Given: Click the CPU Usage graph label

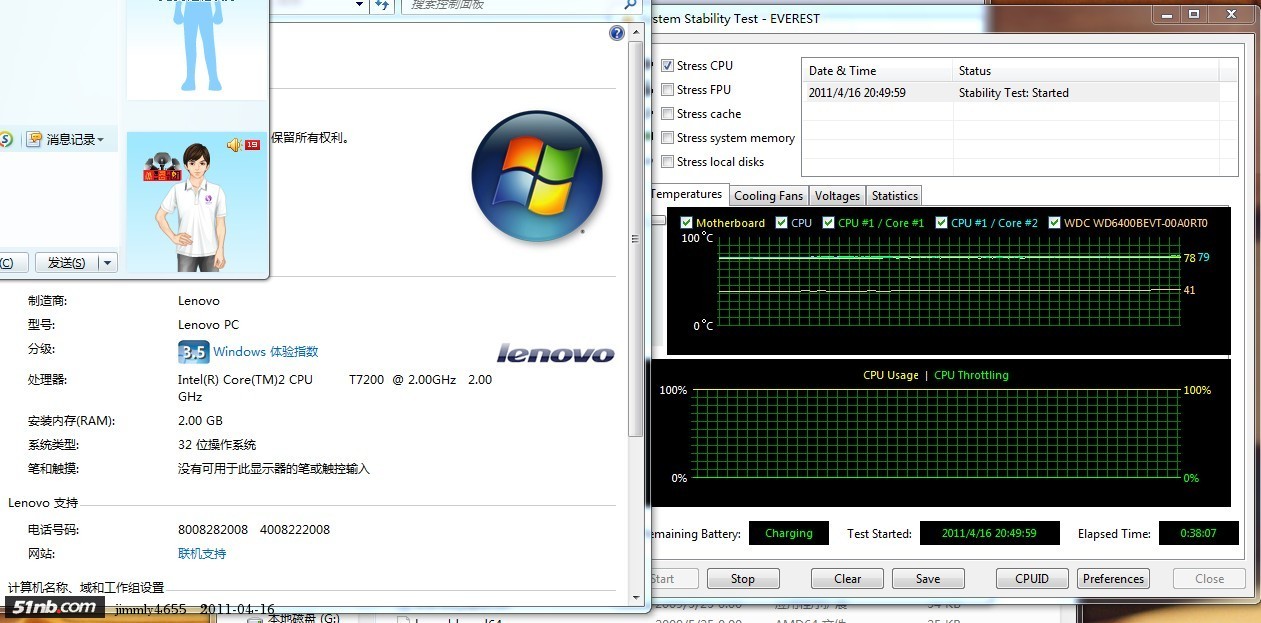Looking at the screenshot, I should [890, 375].
